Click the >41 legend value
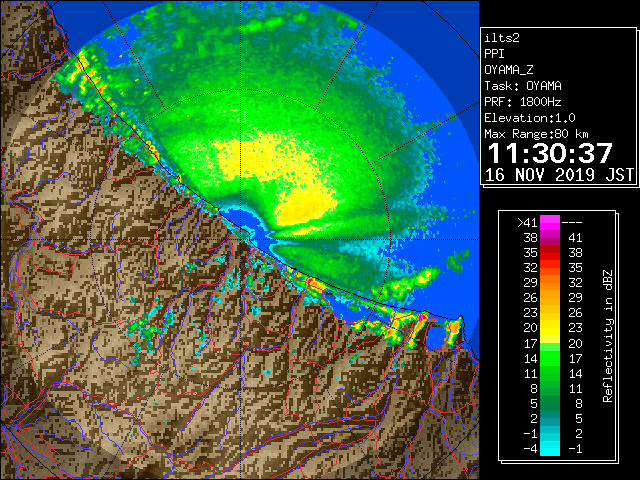Image resolution: width=640 pixels, height=480 pixels. pos(527,223)
